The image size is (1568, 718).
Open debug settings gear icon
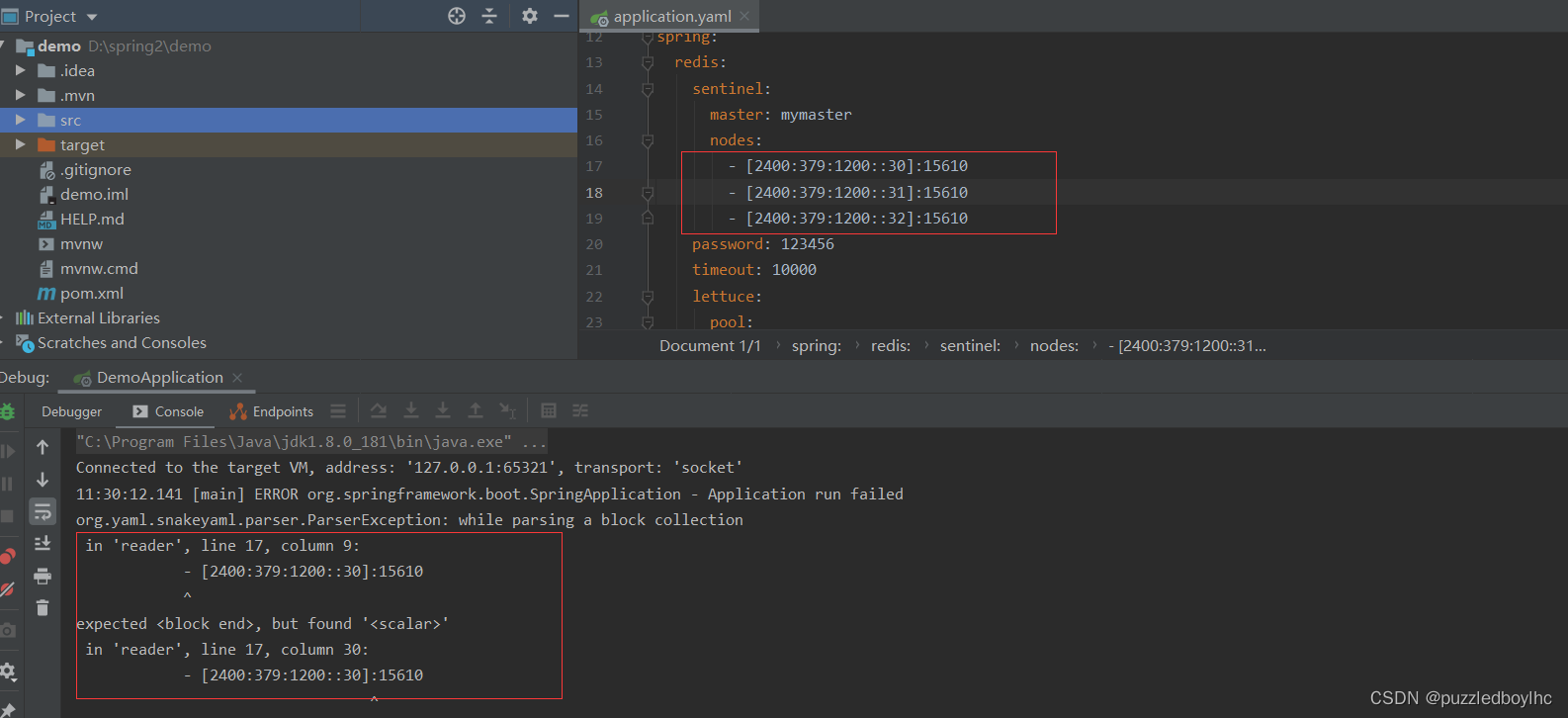pyautogui.click(x=7, y=671)
